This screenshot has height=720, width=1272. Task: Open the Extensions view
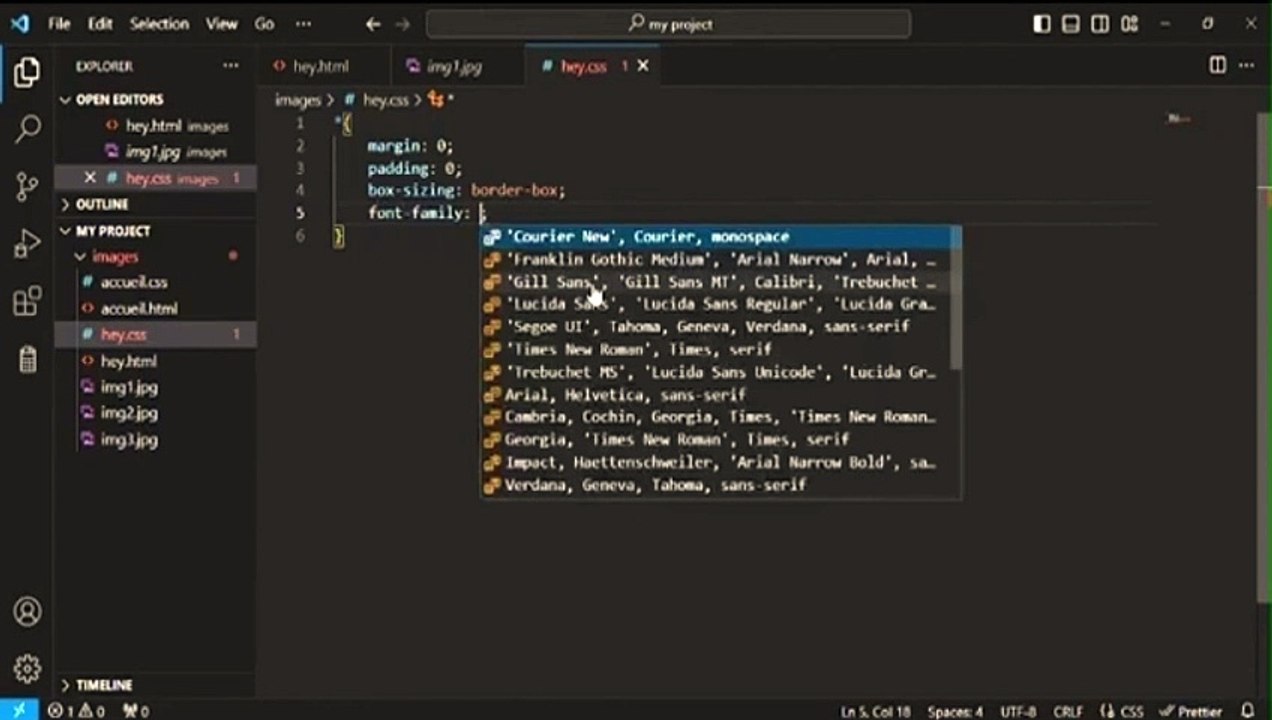pos(27,301)
